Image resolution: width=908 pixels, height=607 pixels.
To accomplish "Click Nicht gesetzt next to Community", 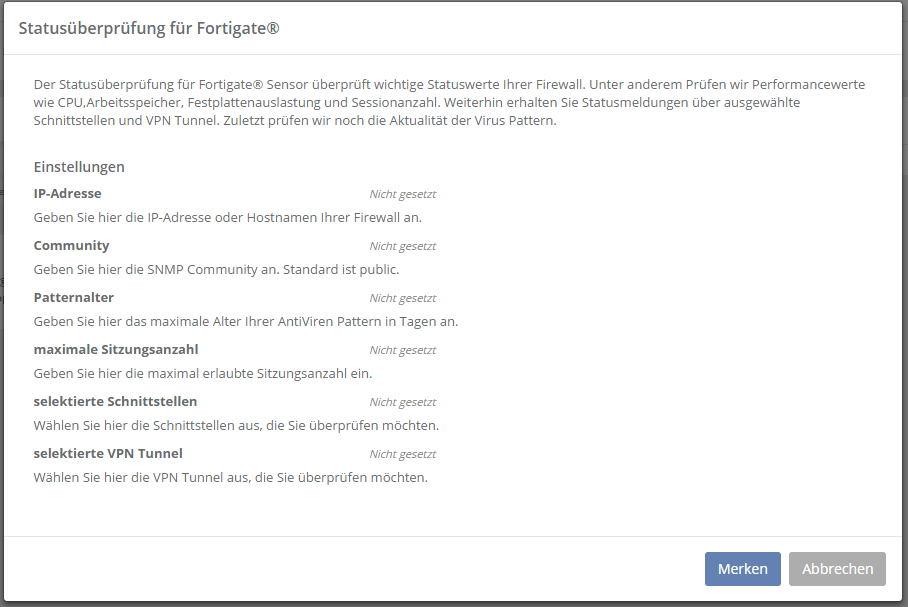I will pos(403,245).
